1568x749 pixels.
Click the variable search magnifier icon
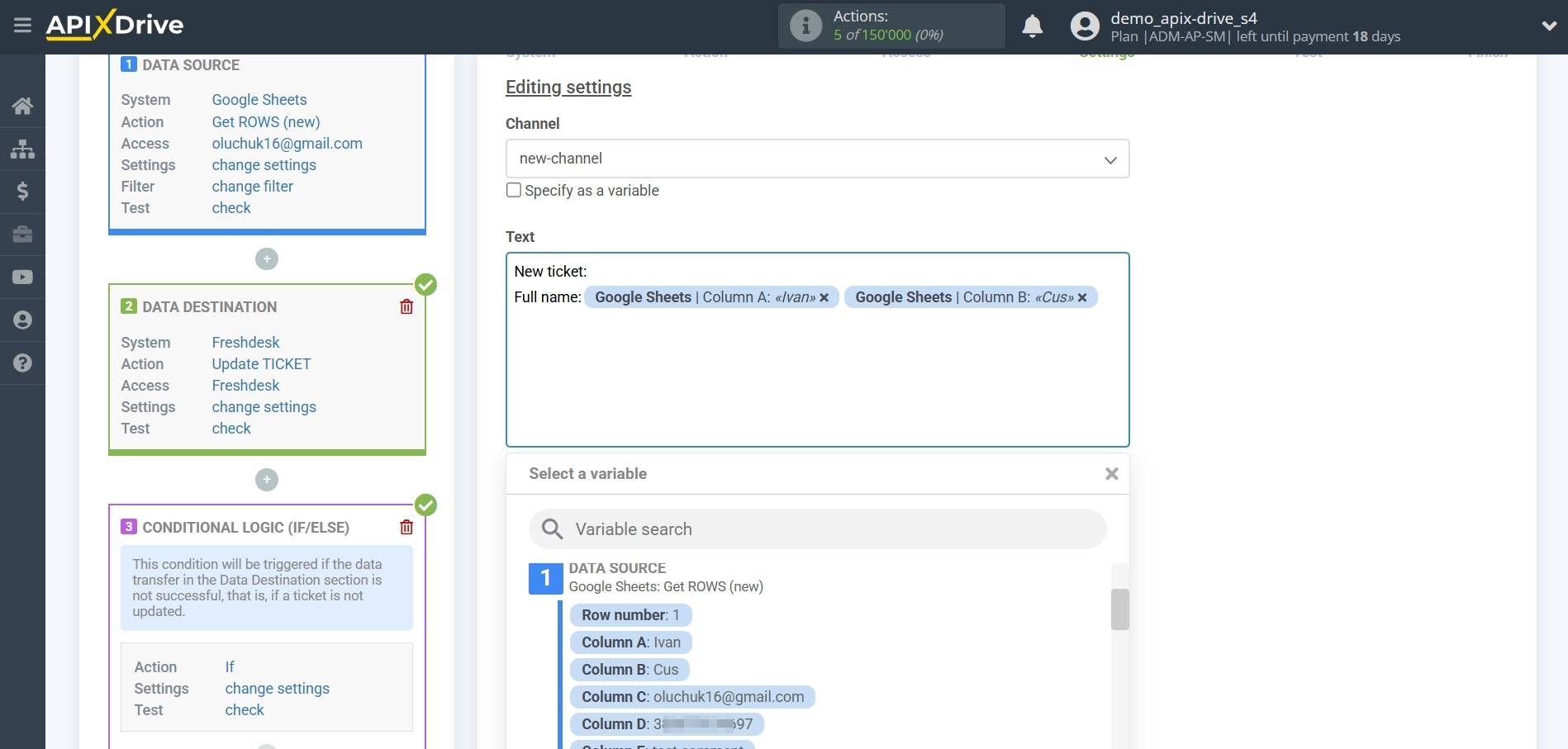552,529
